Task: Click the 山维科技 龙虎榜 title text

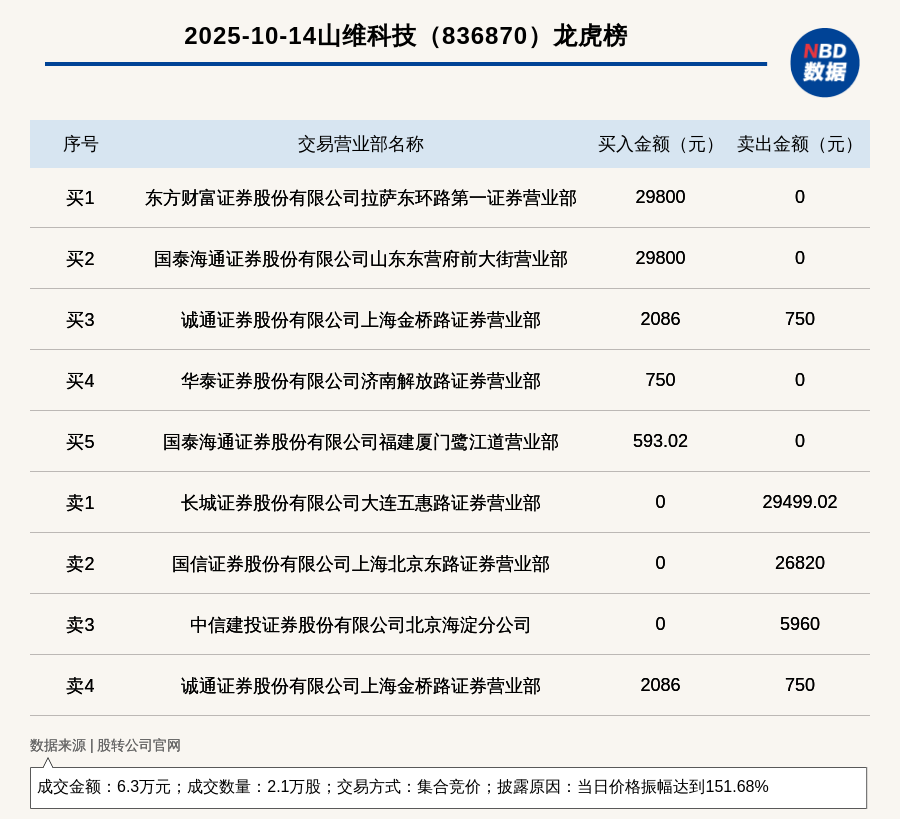Action: tap(405, 36)
